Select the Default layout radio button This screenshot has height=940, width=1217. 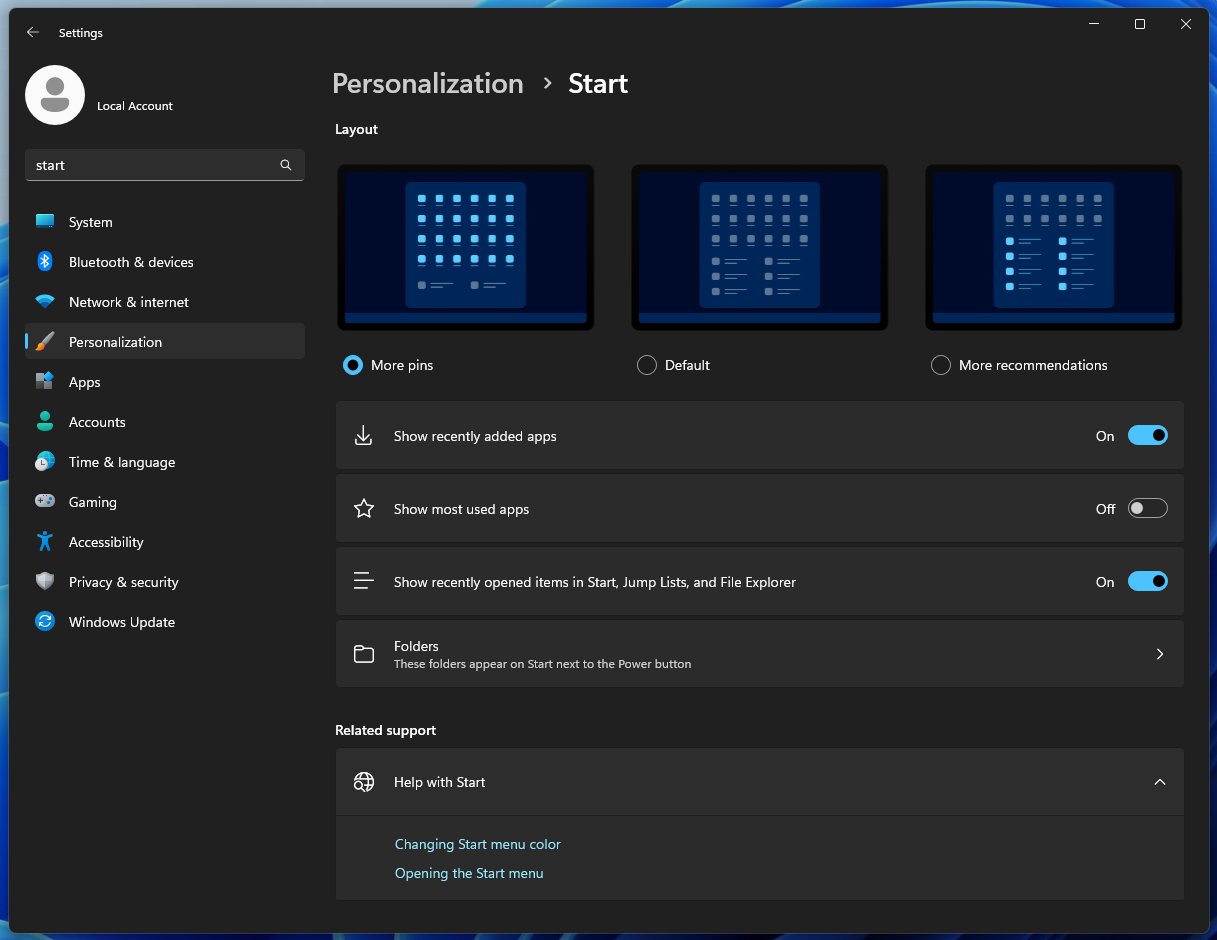click(646, 365)
